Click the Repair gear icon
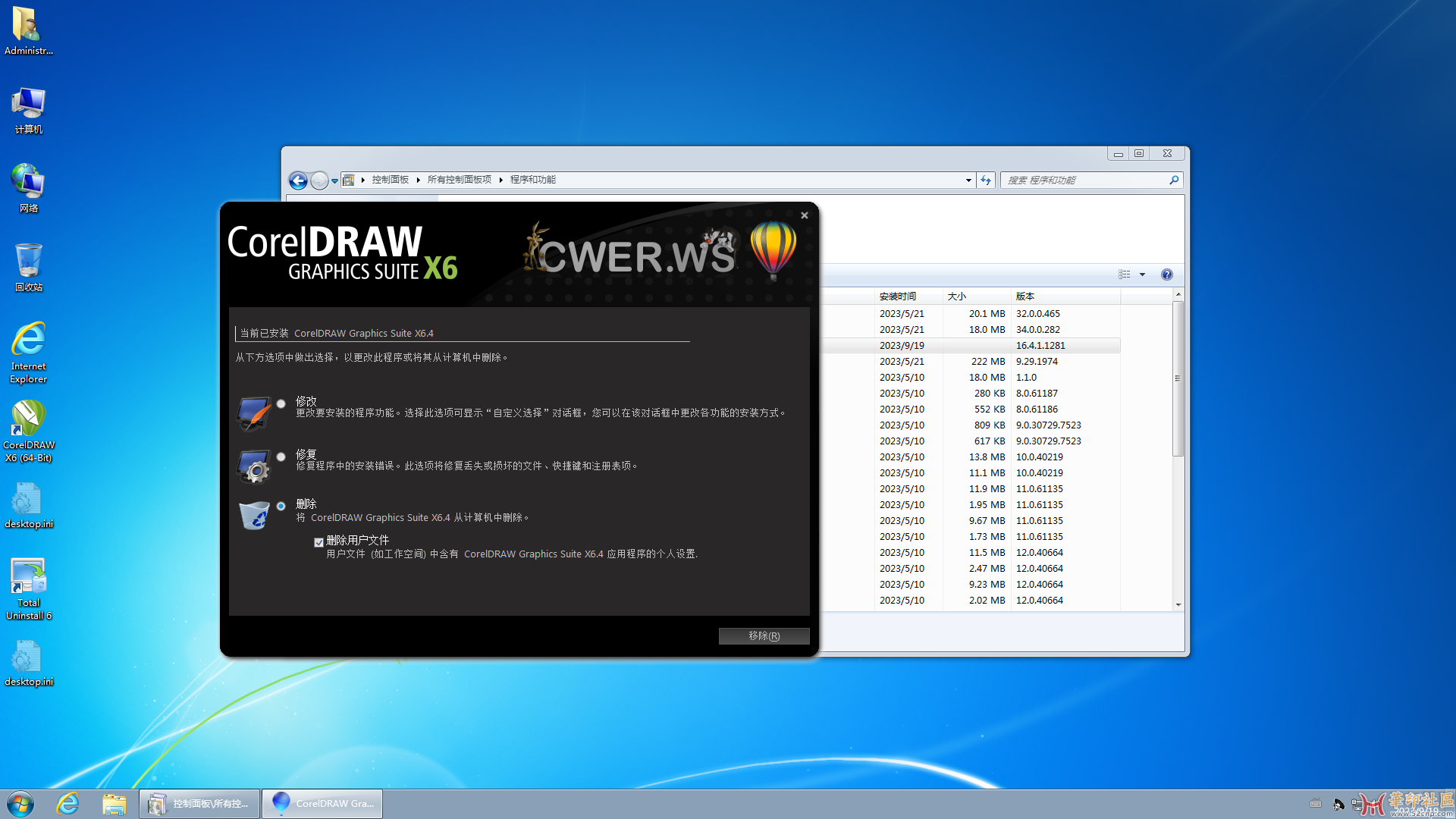Viewport: 1456px width, 819px height. (x=254, y=466)
